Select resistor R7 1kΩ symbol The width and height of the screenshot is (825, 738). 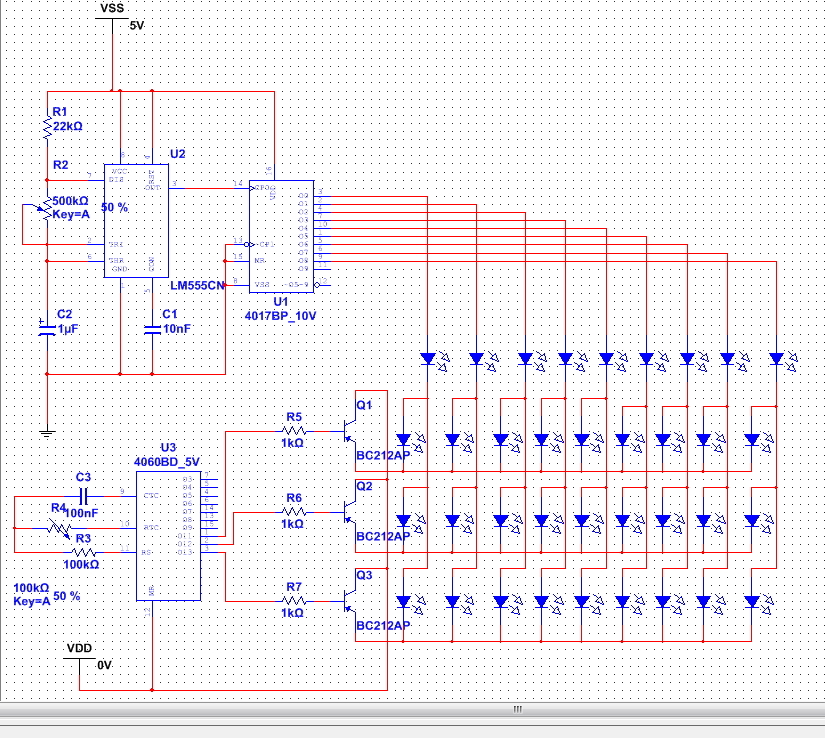pos(294,601)
